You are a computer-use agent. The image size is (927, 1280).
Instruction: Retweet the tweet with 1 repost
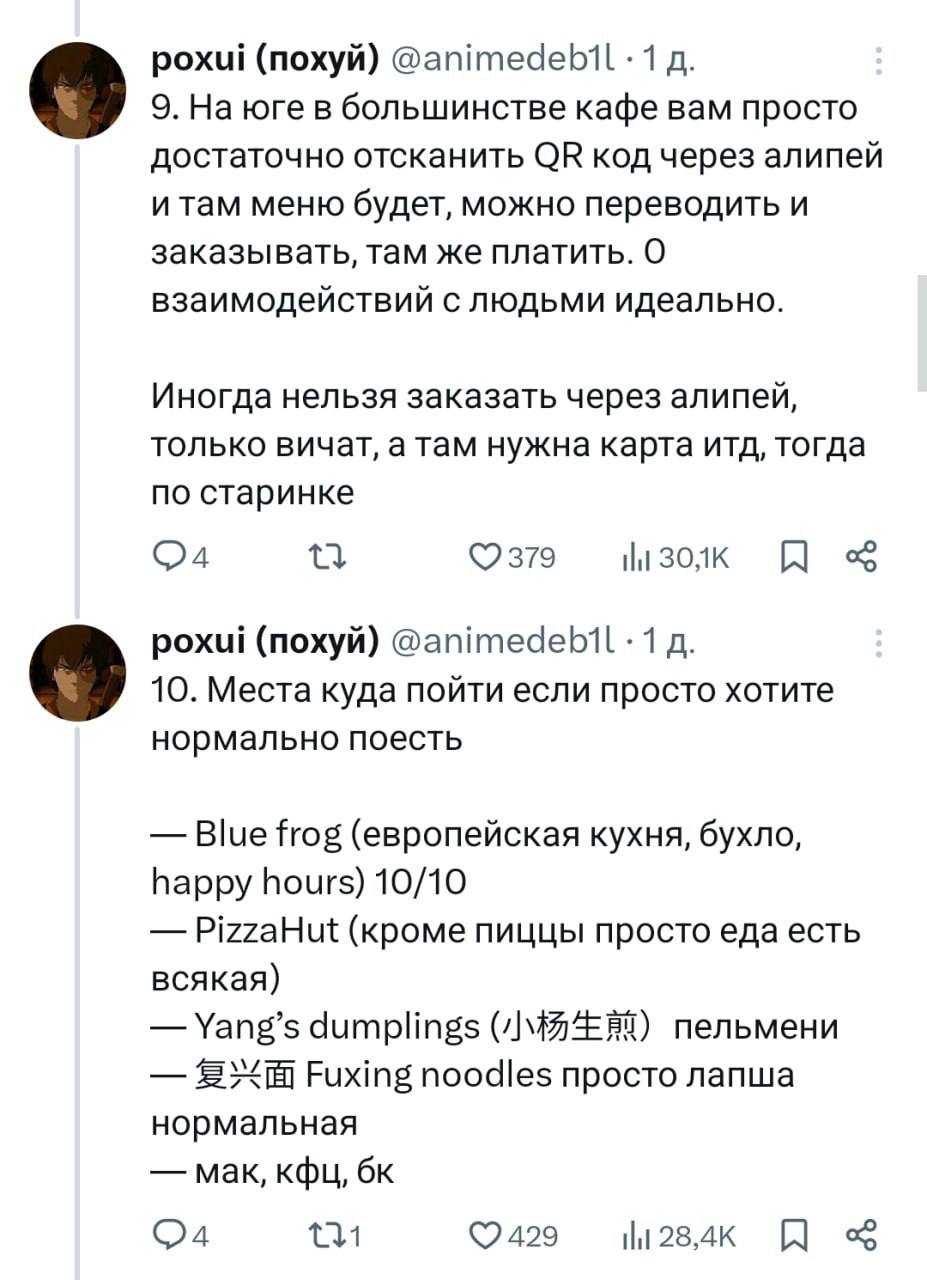point(337,1236)
